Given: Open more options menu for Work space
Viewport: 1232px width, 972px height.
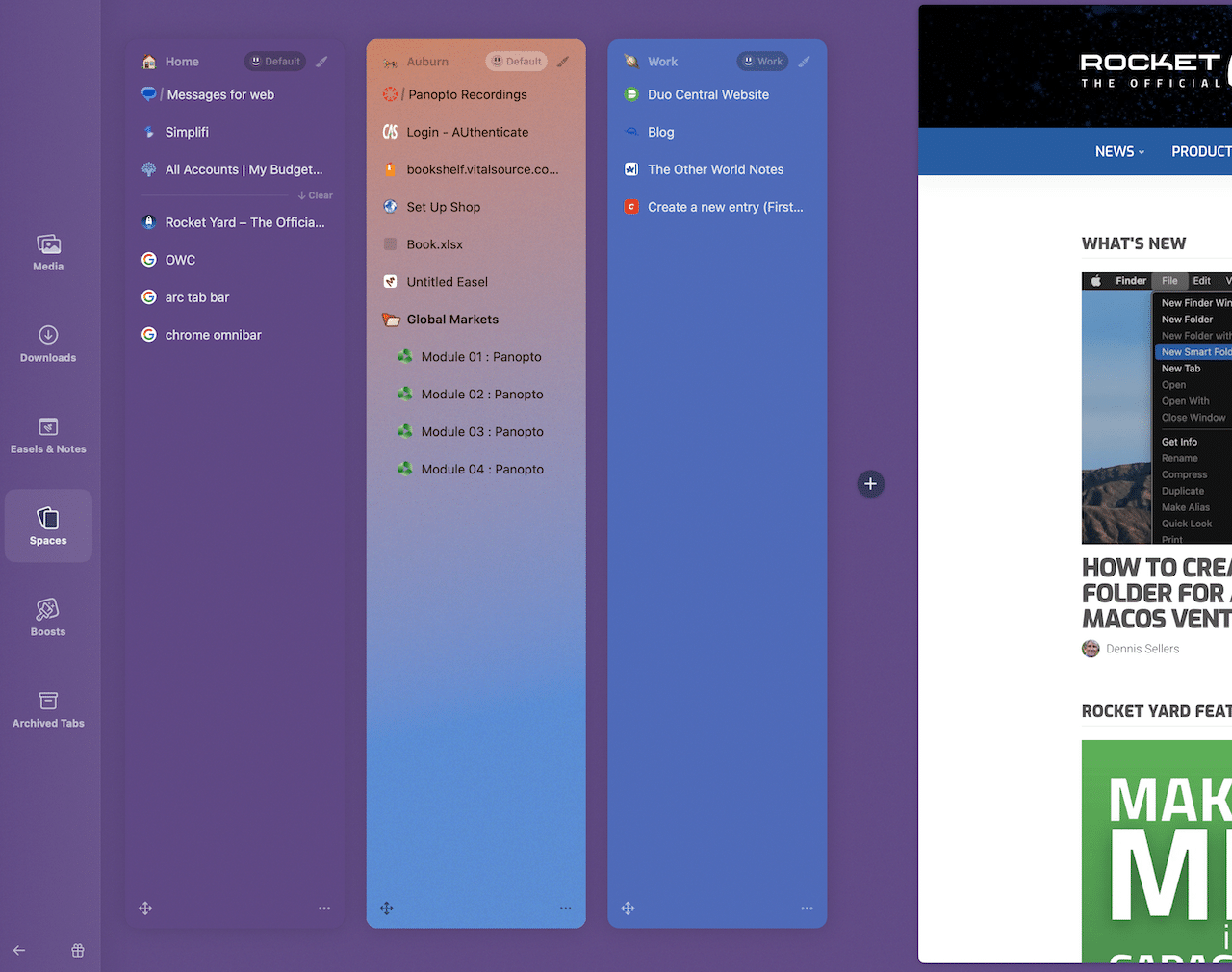Looking at the screenshot, I should [807, 908].
